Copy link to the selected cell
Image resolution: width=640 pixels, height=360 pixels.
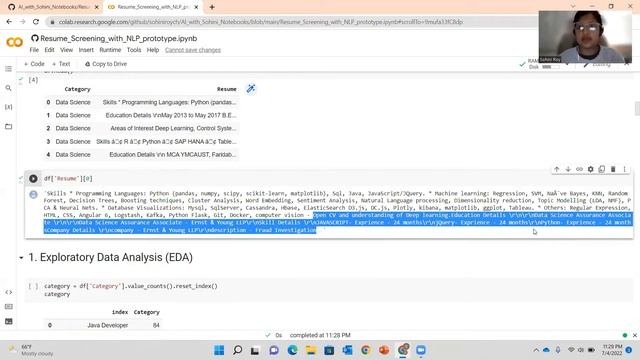[x=579, y=169]
